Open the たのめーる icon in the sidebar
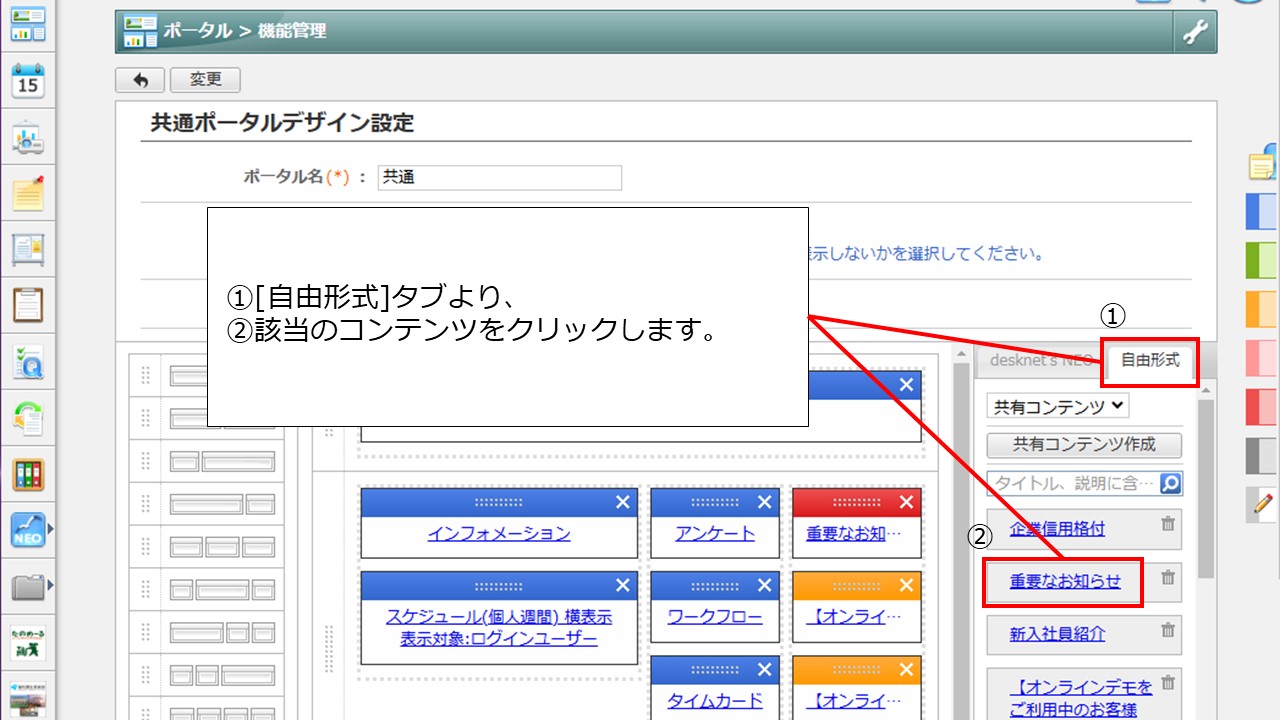 pos(28,641)
